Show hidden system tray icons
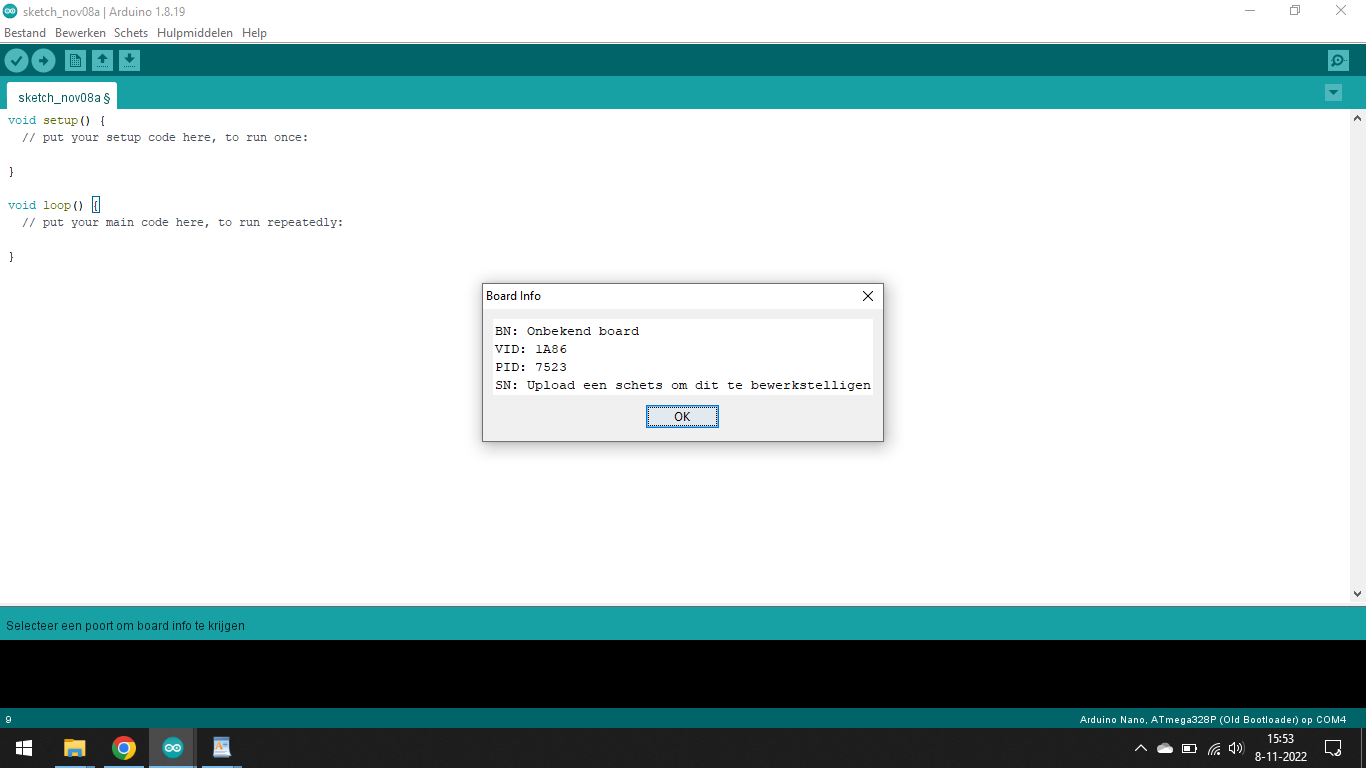Image resolution: width=1366 pixels, height=768 pixels. tap(1140, 748)
